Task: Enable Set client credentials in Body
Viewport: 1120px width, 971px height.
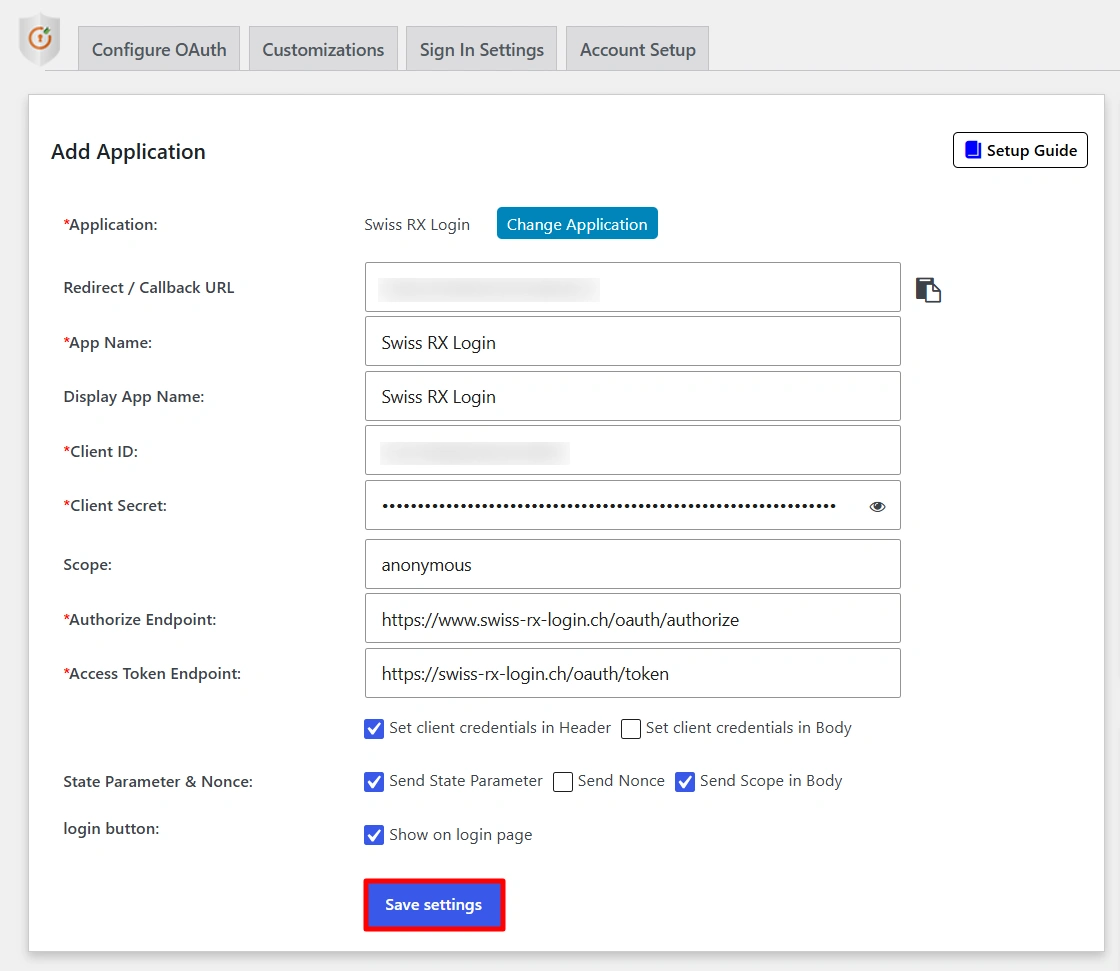Action: point(631,729)
